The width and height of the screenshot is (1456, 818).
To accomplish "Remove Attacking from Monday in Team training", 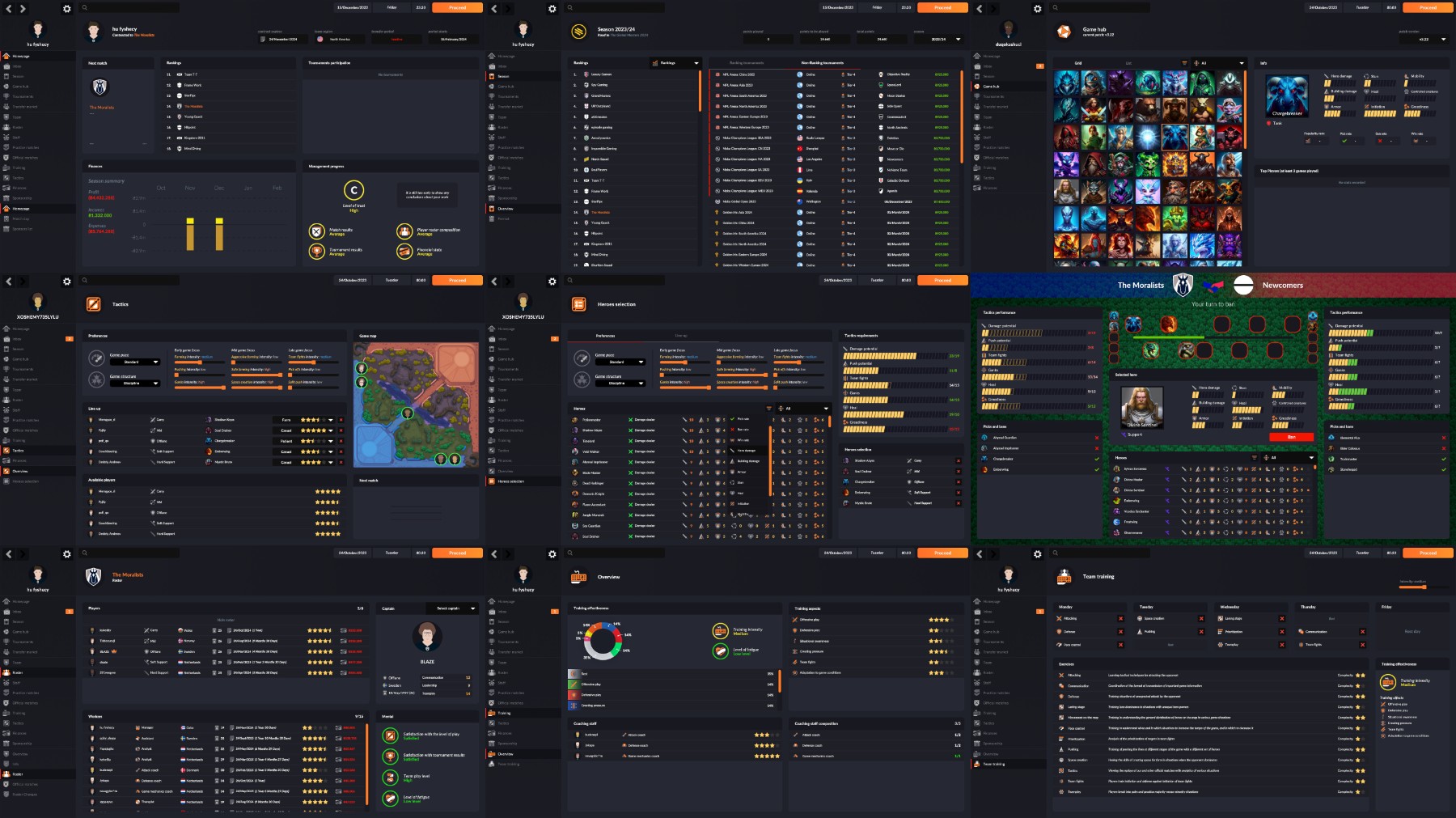I will pos(1120,619).
